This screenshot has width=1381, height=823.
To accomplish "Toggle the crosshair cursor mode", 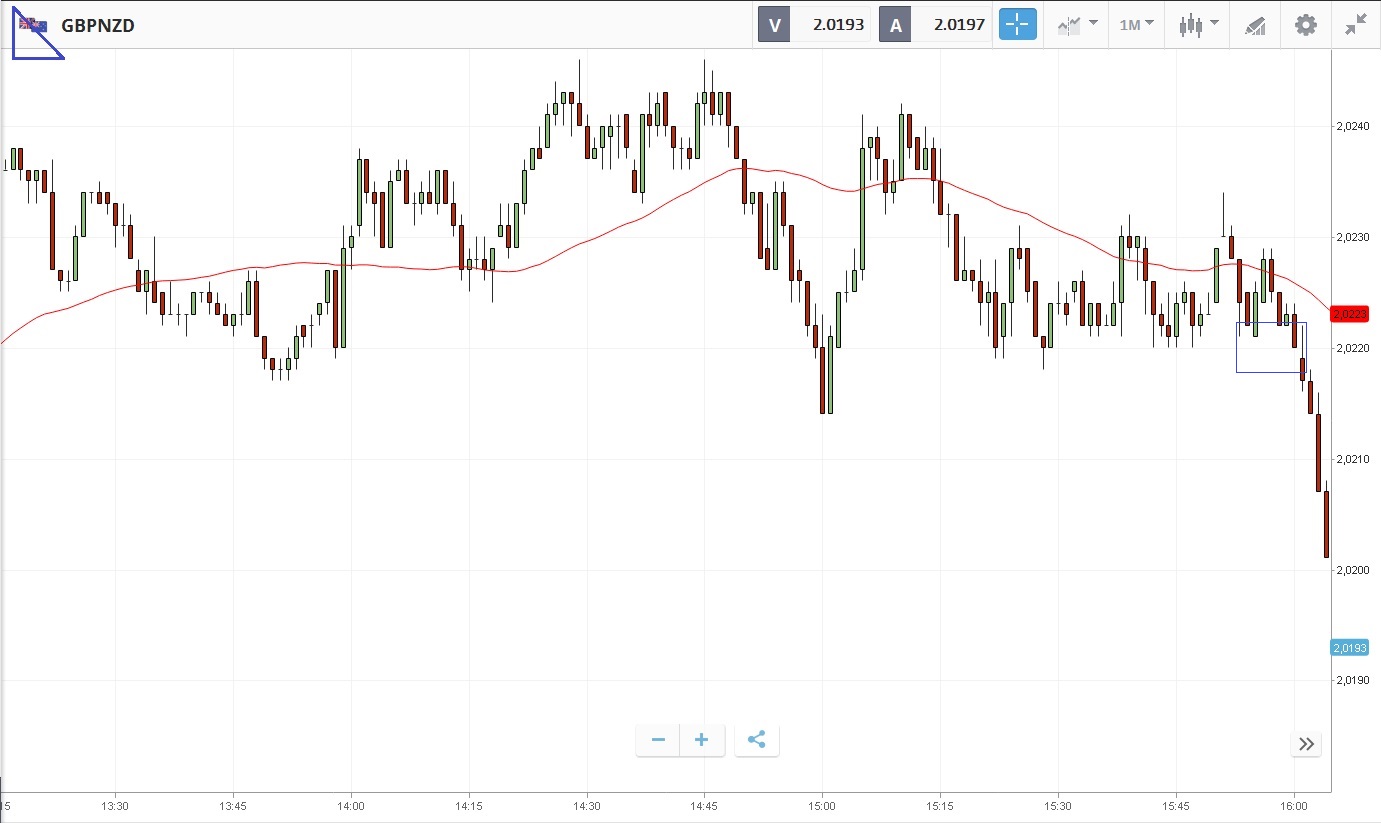I will (x=1017, y=25).
